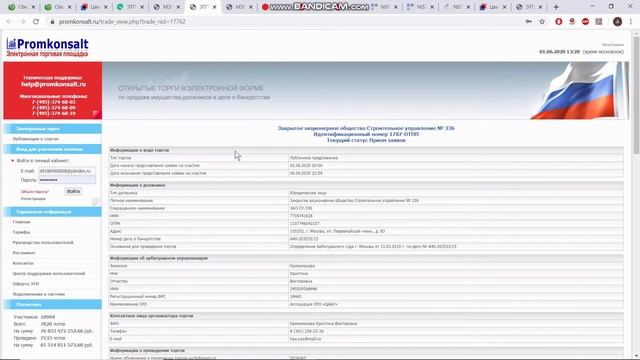Open a new browser tab with plus

click(556, 7)
